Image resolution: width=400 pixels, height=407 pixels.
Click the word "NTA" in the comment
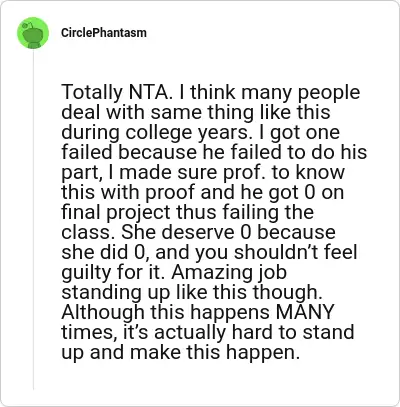coord(149,92)
